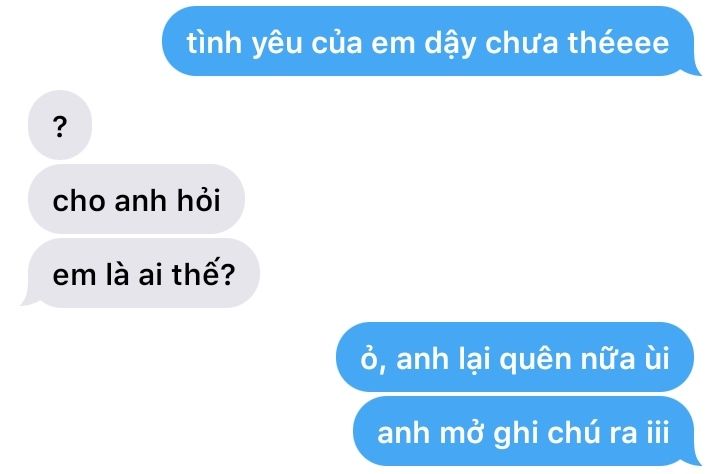This screenshot has width=720, height=474.
Task: Select the word "ùi" in the blue bubble
Action: (x=657, y=358)
